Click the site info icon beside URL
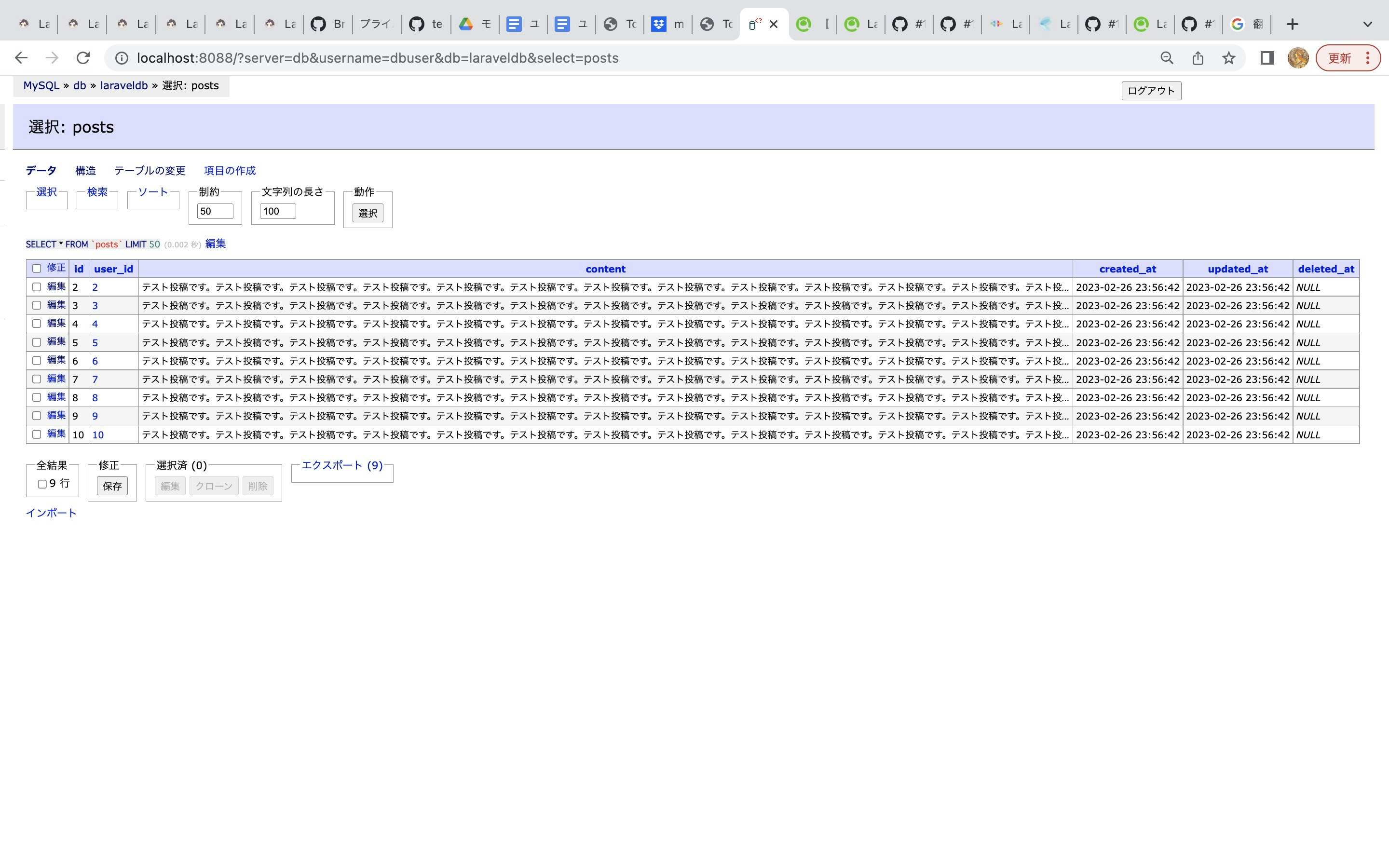Screen dimensions: 1389x868 (x=122, y=58)
